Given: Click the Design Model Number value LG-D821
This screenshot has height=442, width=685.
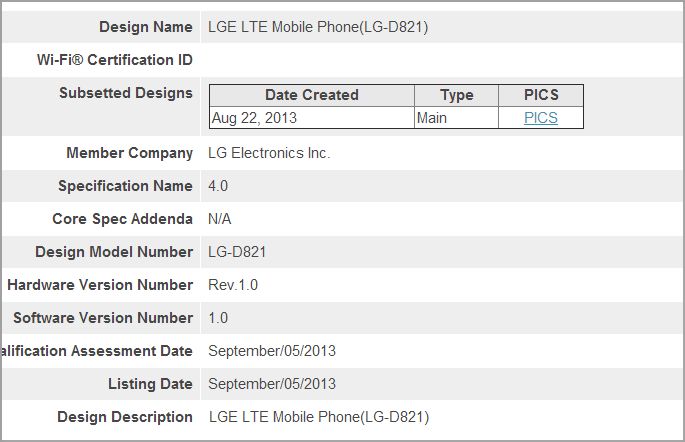Looking at the screenshot, I should [237, 252].
